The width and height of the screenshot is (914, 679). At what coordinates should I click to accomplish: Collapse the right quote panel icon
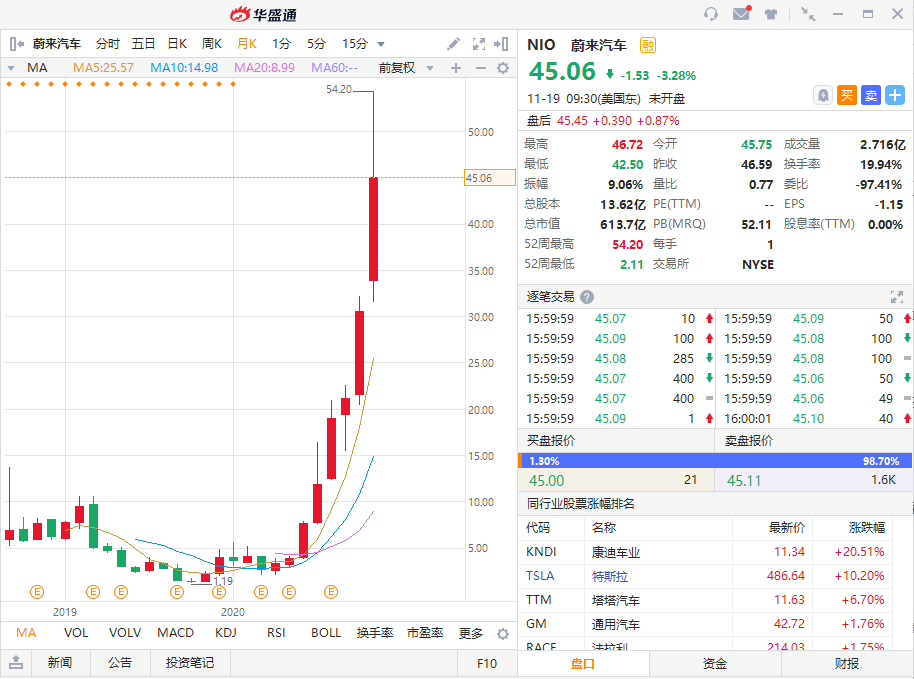click(501, 44)
